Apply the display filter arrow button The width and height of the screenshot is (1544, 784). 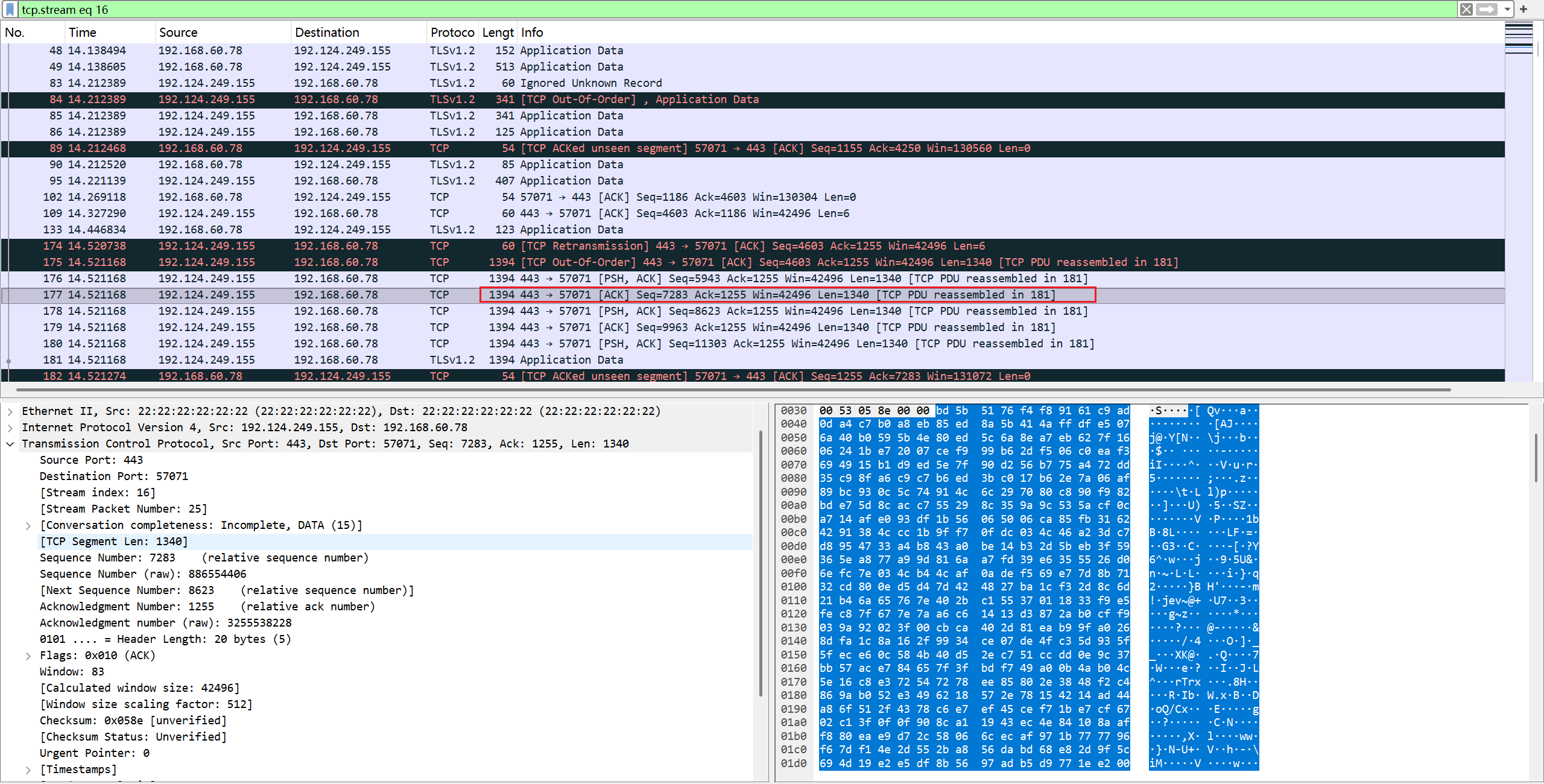click(1487, 10)
